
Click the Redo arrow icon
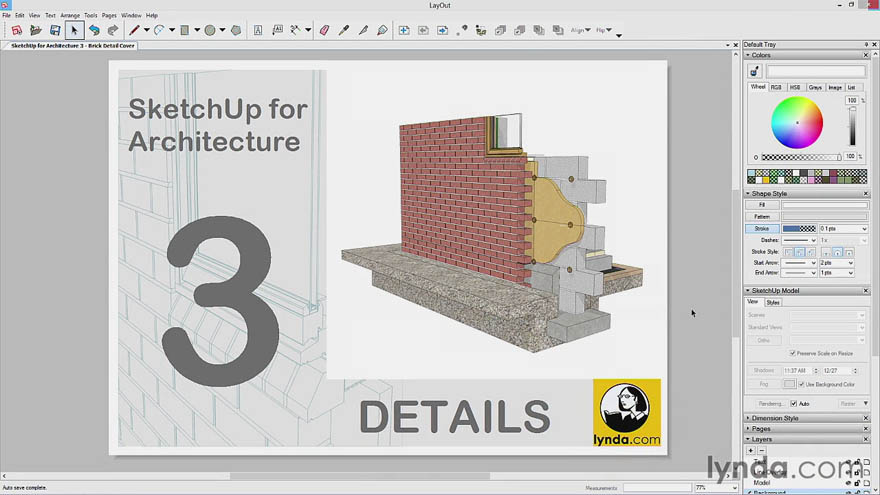pos(113,30)
